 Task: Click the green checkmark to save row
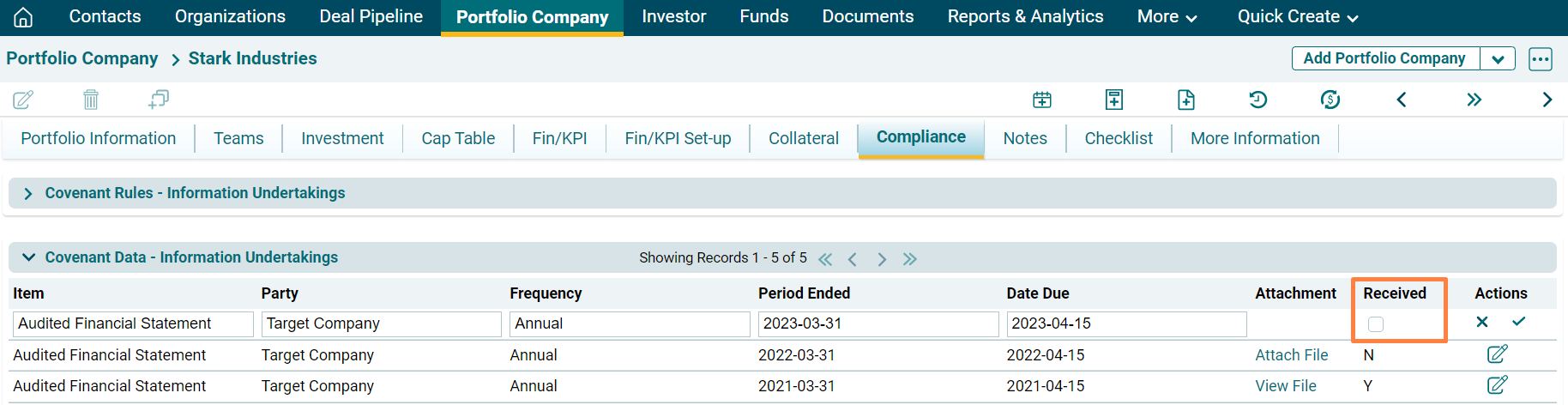coord(1518,322)
